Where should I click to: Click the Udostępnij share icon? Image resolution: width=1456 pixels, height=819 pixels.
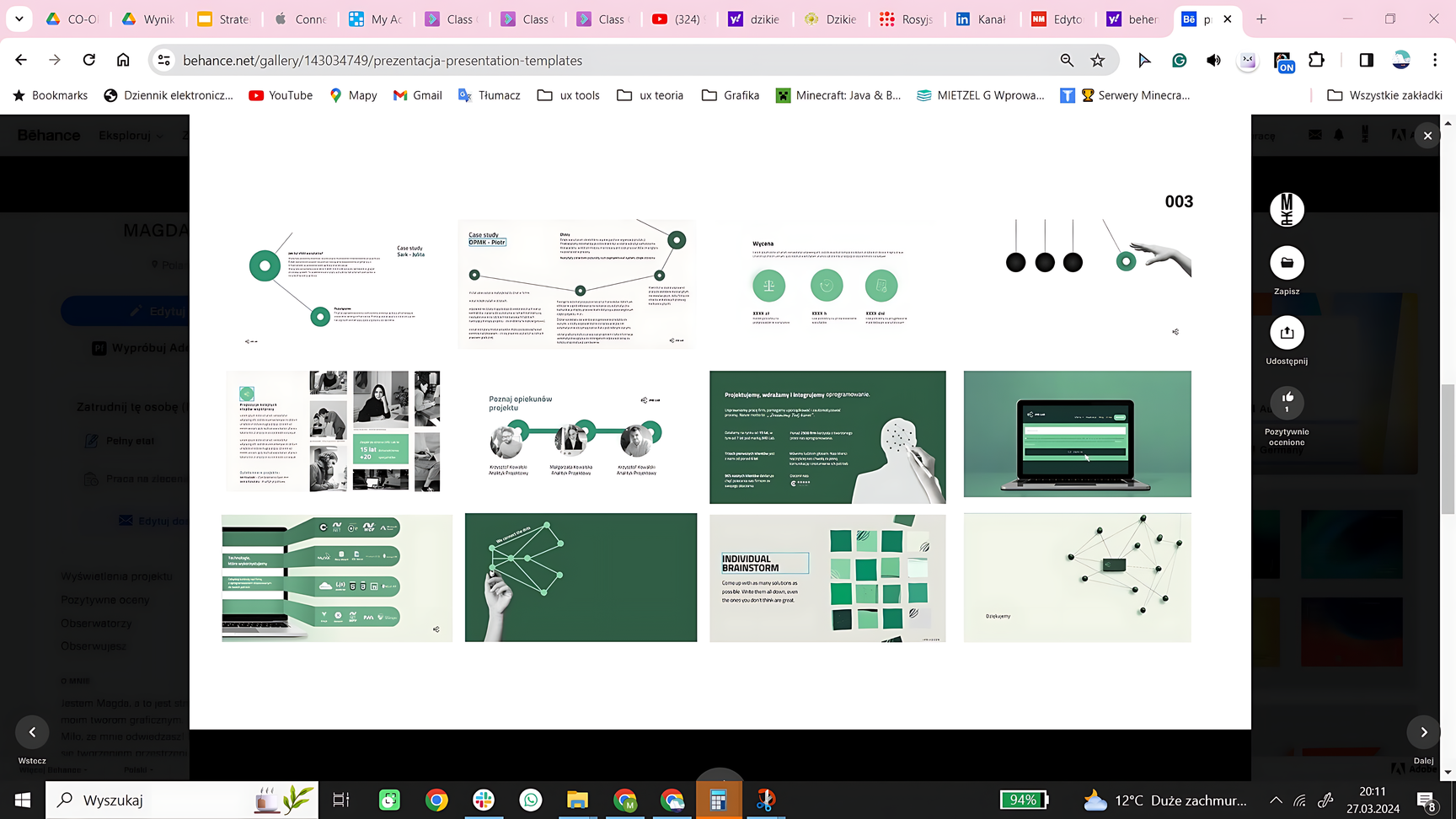coord(1287,333)
